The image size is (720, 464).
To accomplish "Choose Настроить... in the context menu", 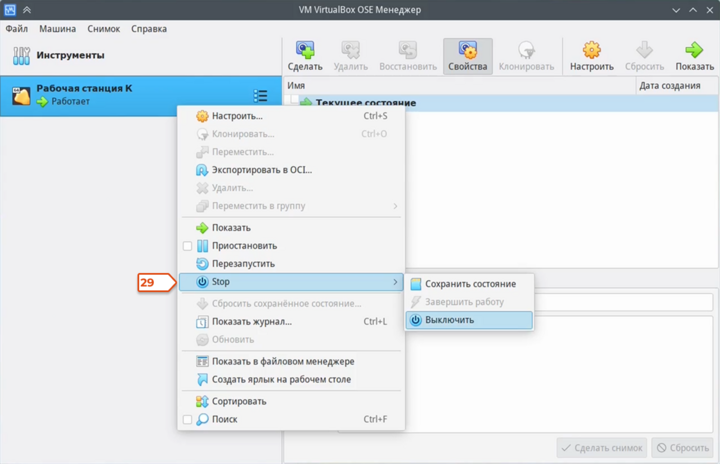I will point(292,116).
